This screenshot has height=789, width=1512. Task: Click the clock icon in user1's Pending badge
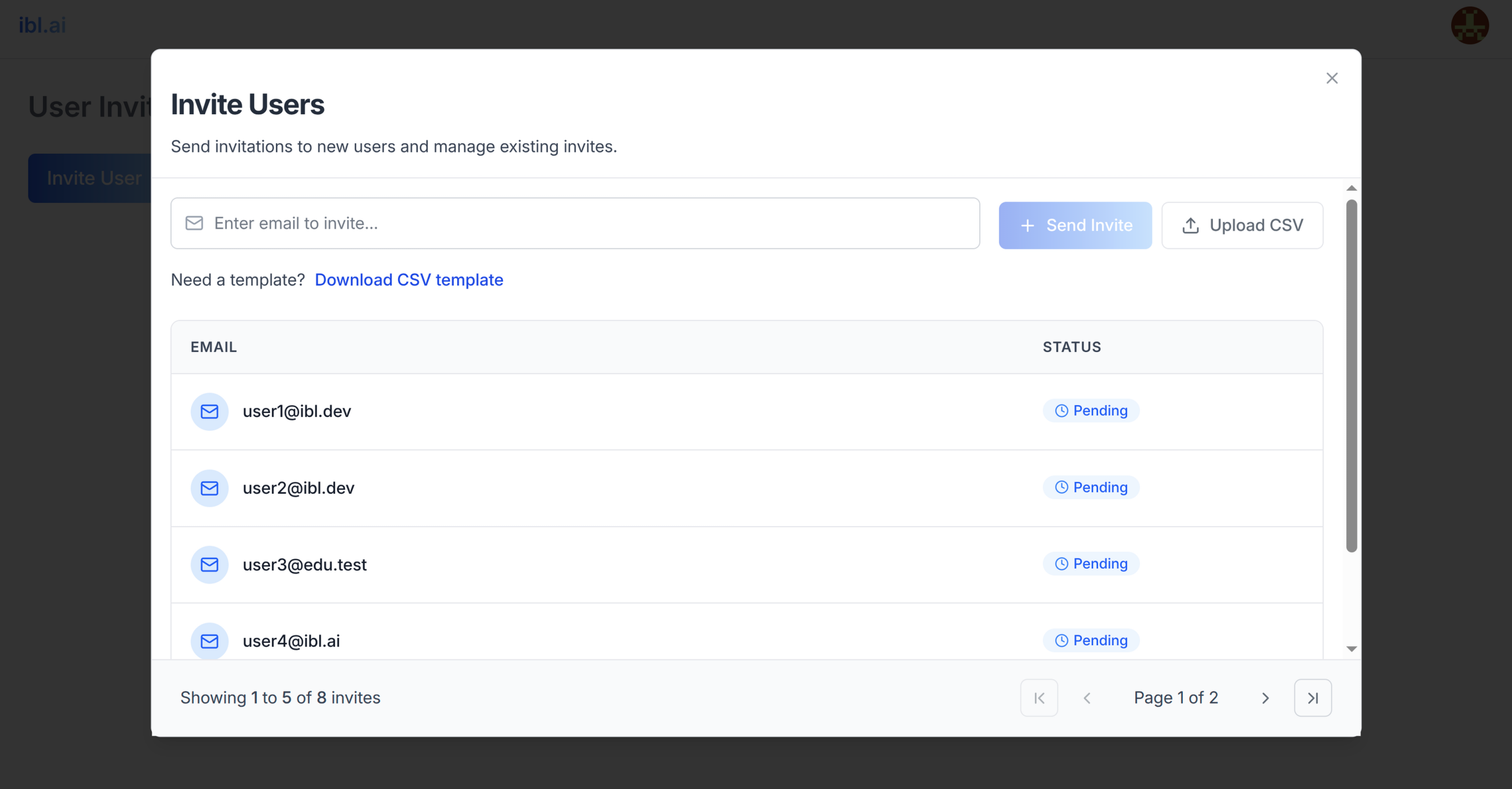pyautogui.click(x=1061, y=410)
